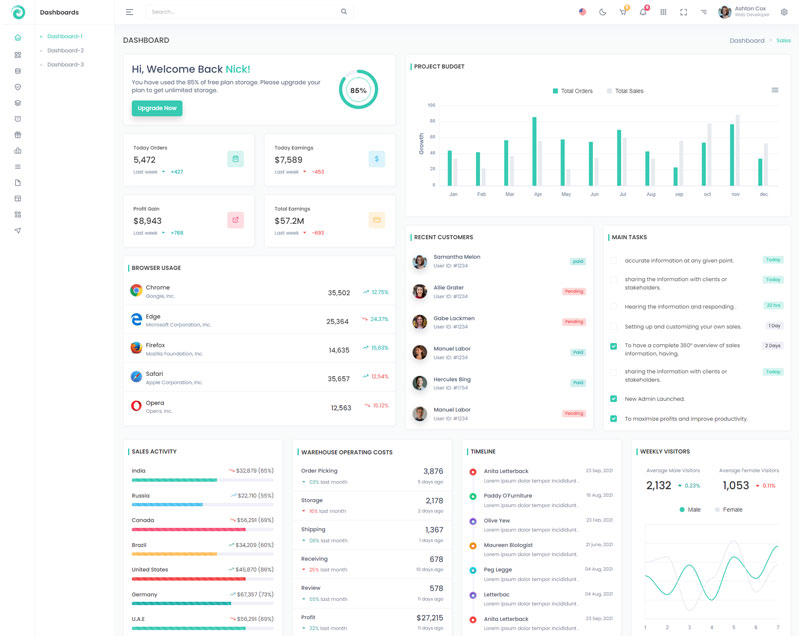Viewport: 800px width, 636px height.
Task: Open the shopping cart icon
Action: coord(623,12)
